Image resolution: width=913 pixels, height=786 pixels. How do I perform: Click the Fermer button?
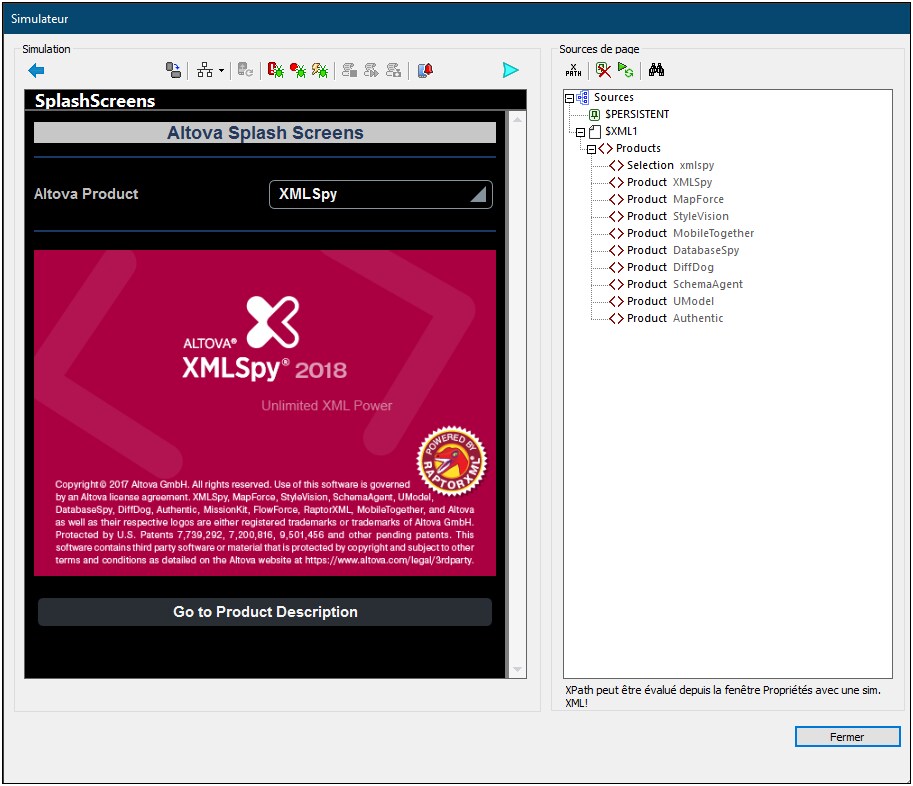coord(847,737)
